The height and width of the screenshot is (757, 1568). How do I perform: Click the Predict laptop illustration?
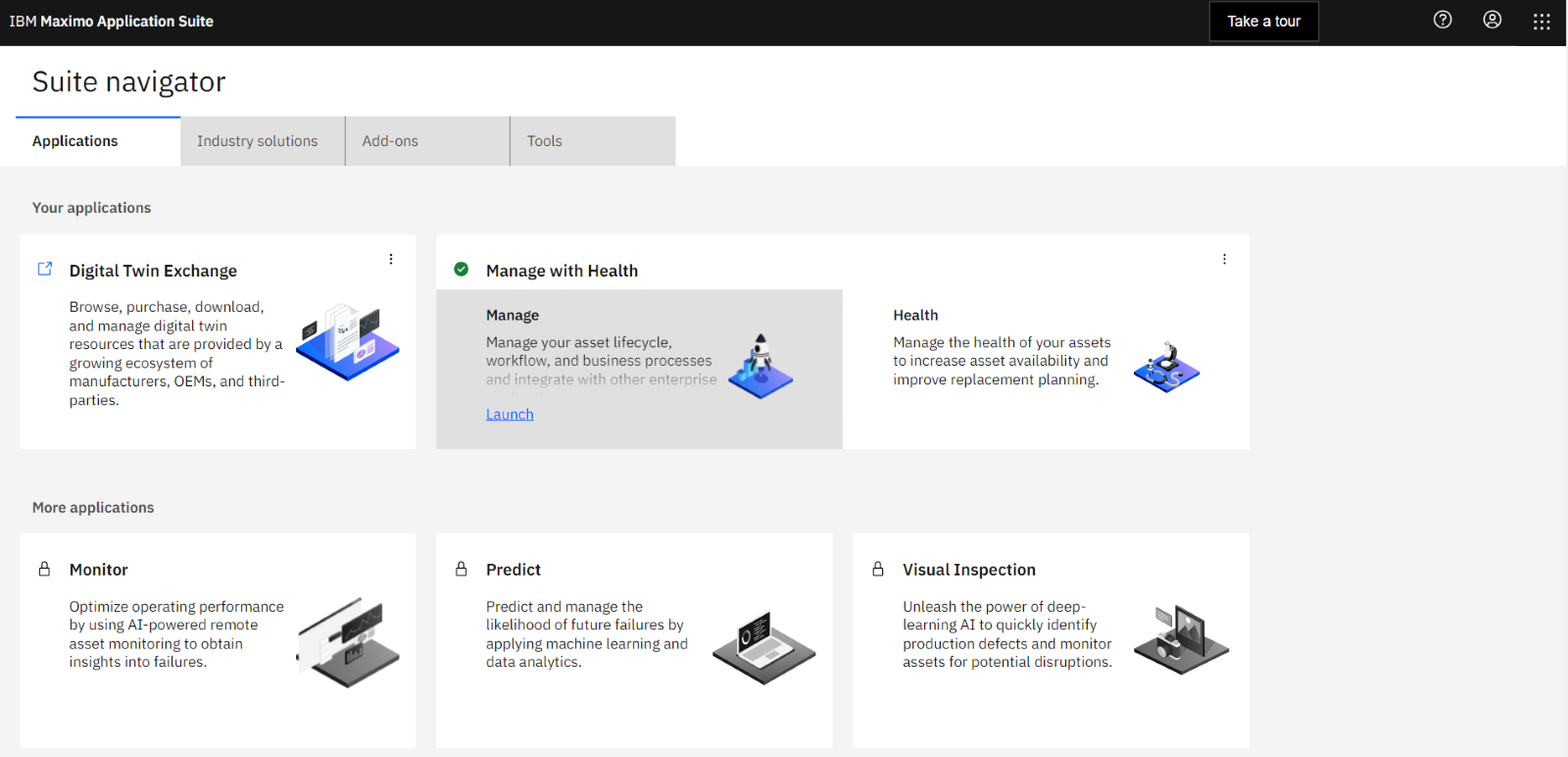click(764, 647)
